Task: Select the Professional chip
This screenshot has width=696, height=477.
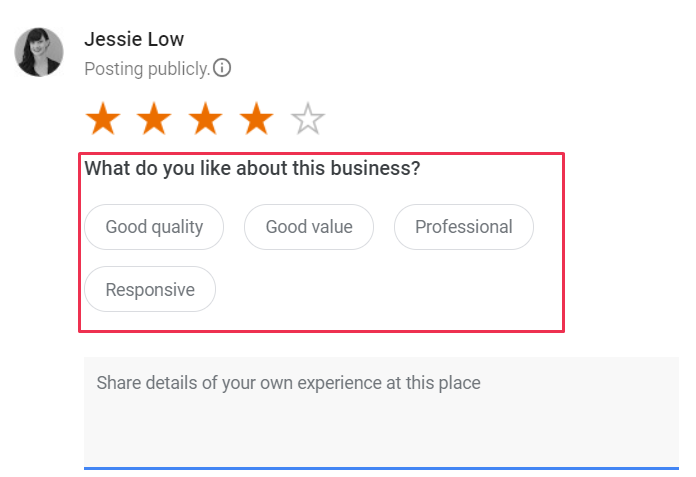Action: click(464, 227)
